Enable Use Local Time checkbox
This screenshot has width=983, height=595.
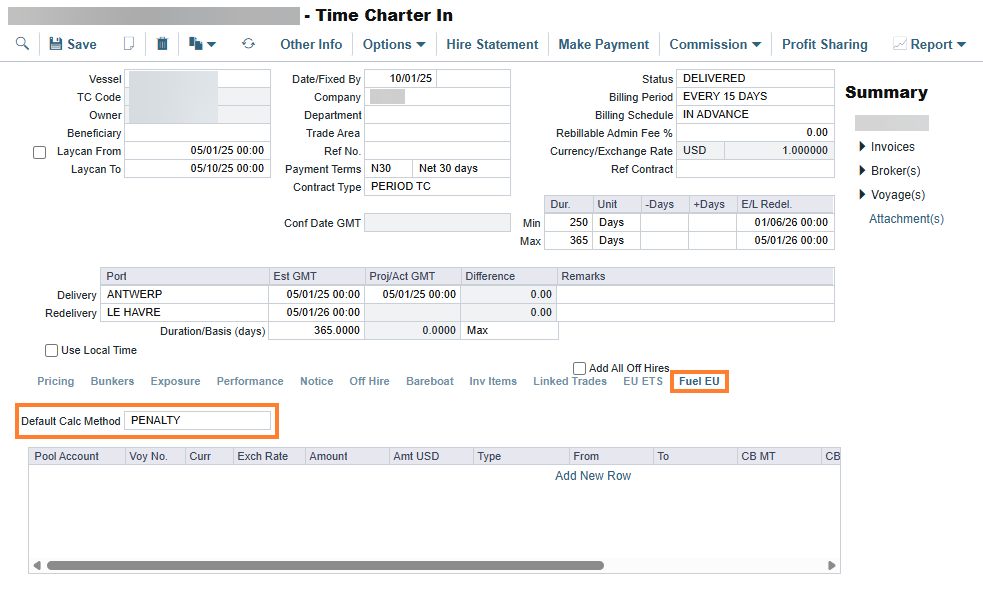coord(51,350)
